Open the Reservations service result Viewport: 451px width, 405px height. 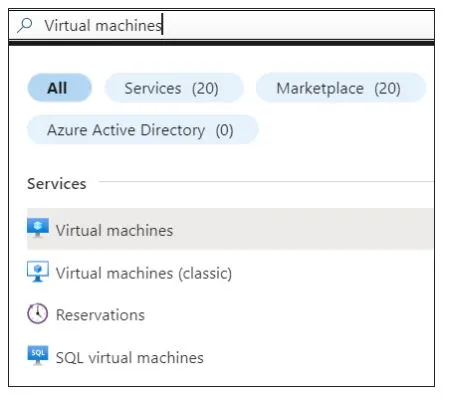[230, 314]
